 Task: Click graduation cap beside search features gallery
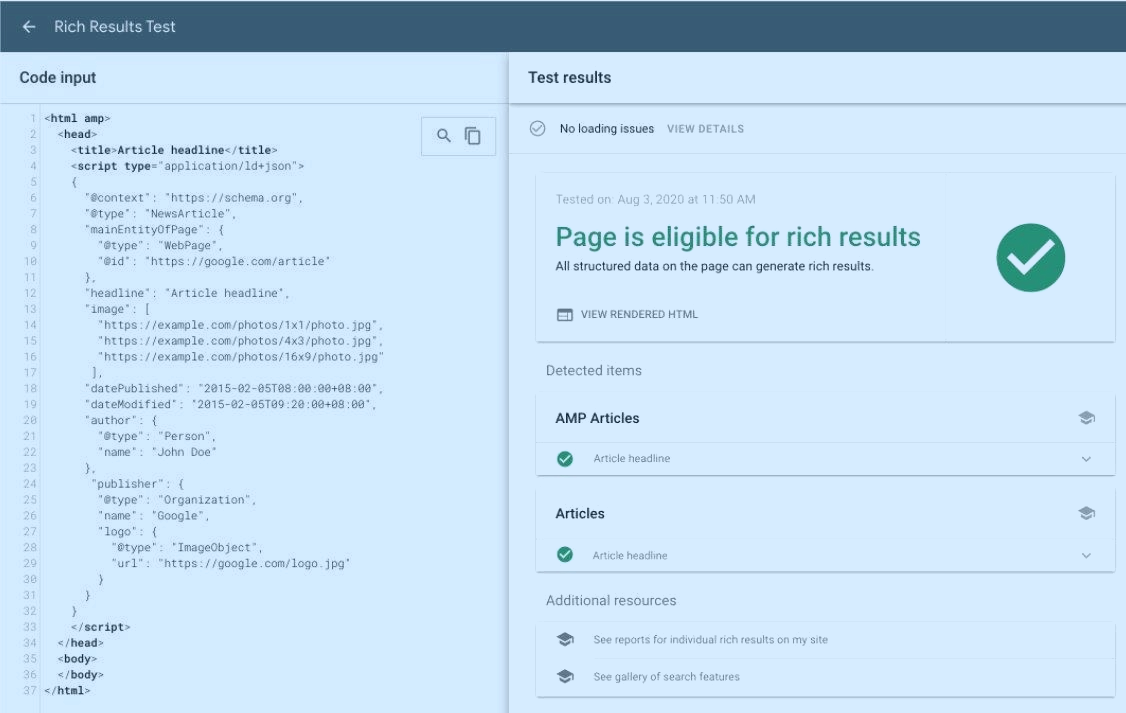tap(565, 676)
